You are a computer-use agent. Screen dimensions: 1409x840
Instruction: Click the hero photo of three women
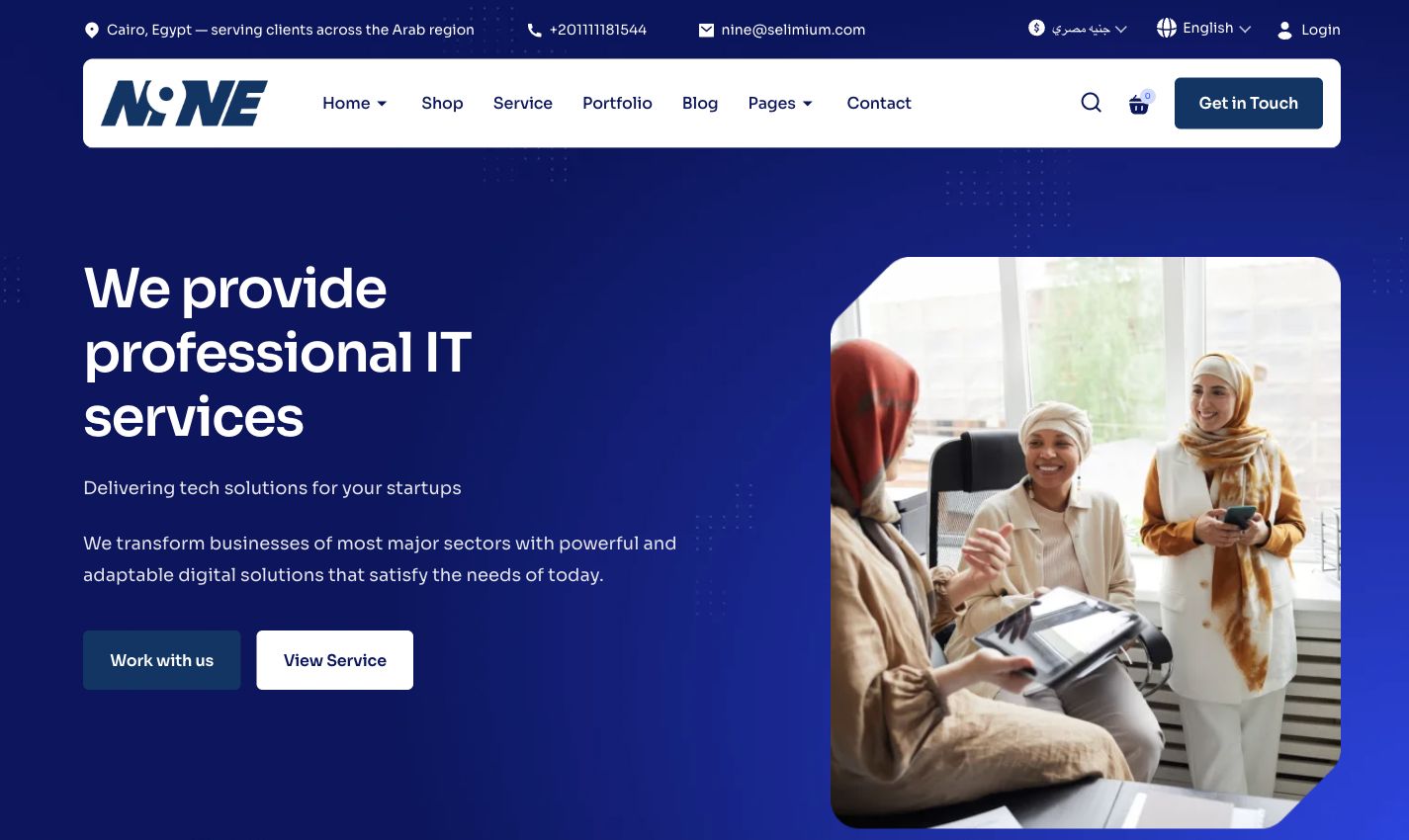click(1086, 543)
